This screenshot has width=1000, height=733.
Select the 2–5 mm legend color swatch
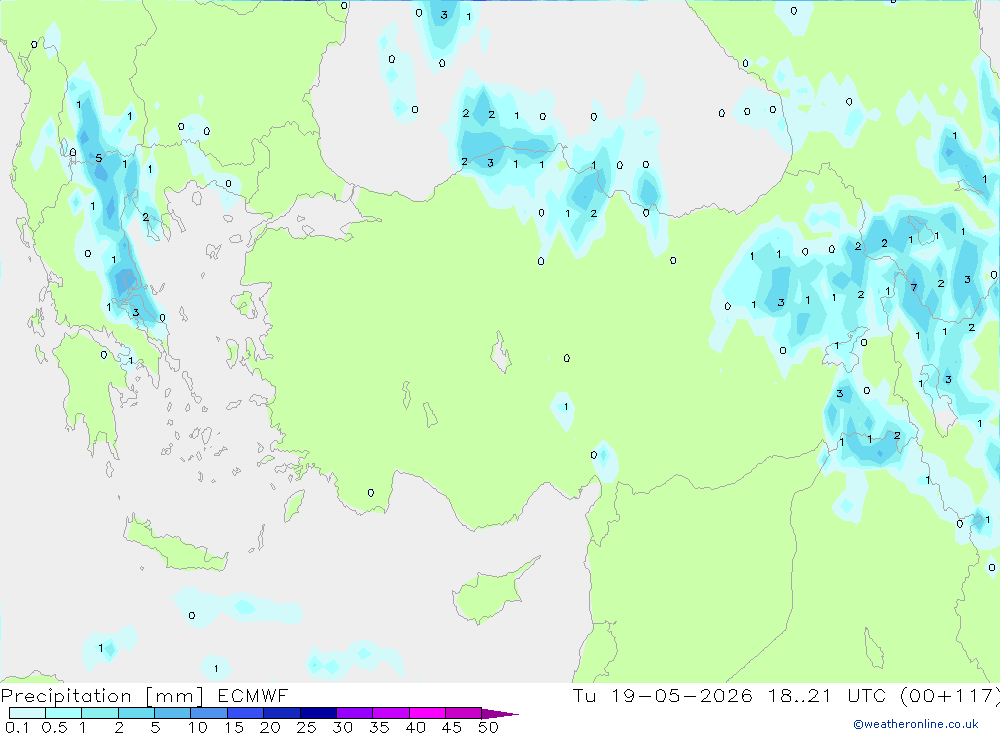[136, 713]
